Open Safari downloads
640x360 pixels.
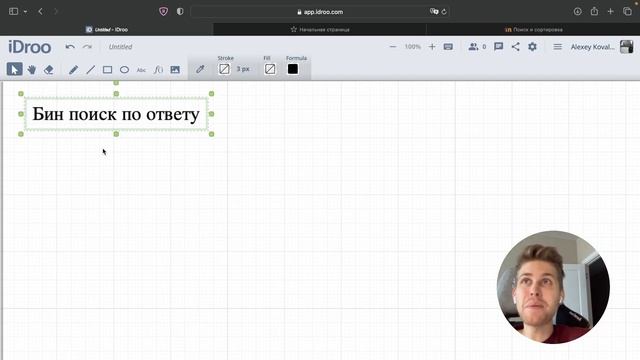[578, 11]
